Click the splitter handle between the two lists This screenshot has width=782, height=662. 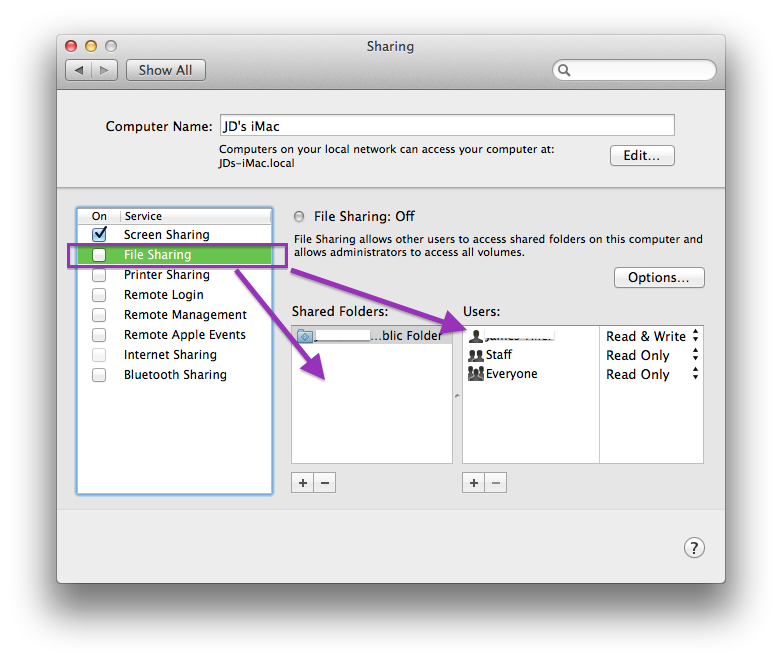point(457,396)
